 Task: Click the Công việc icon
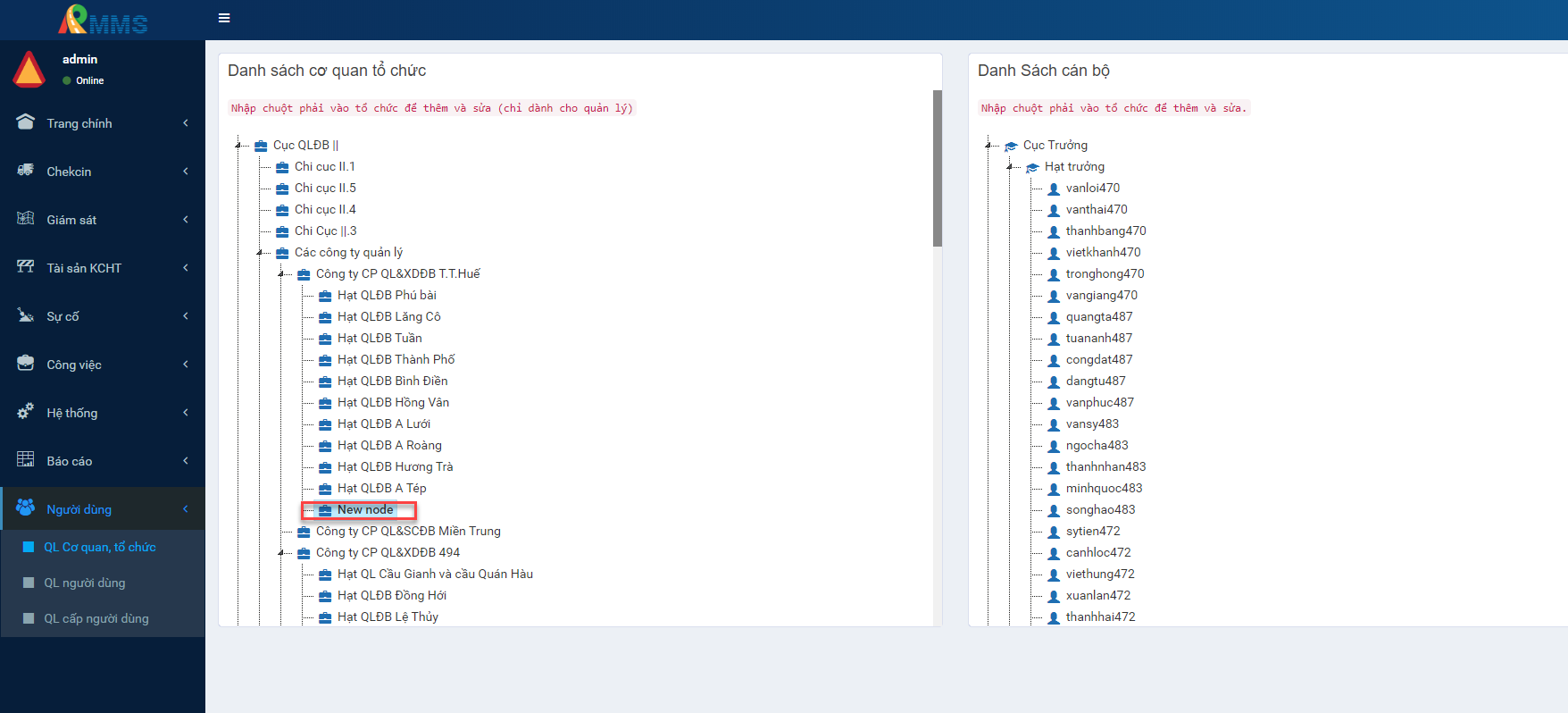click(x=26, y=364)
